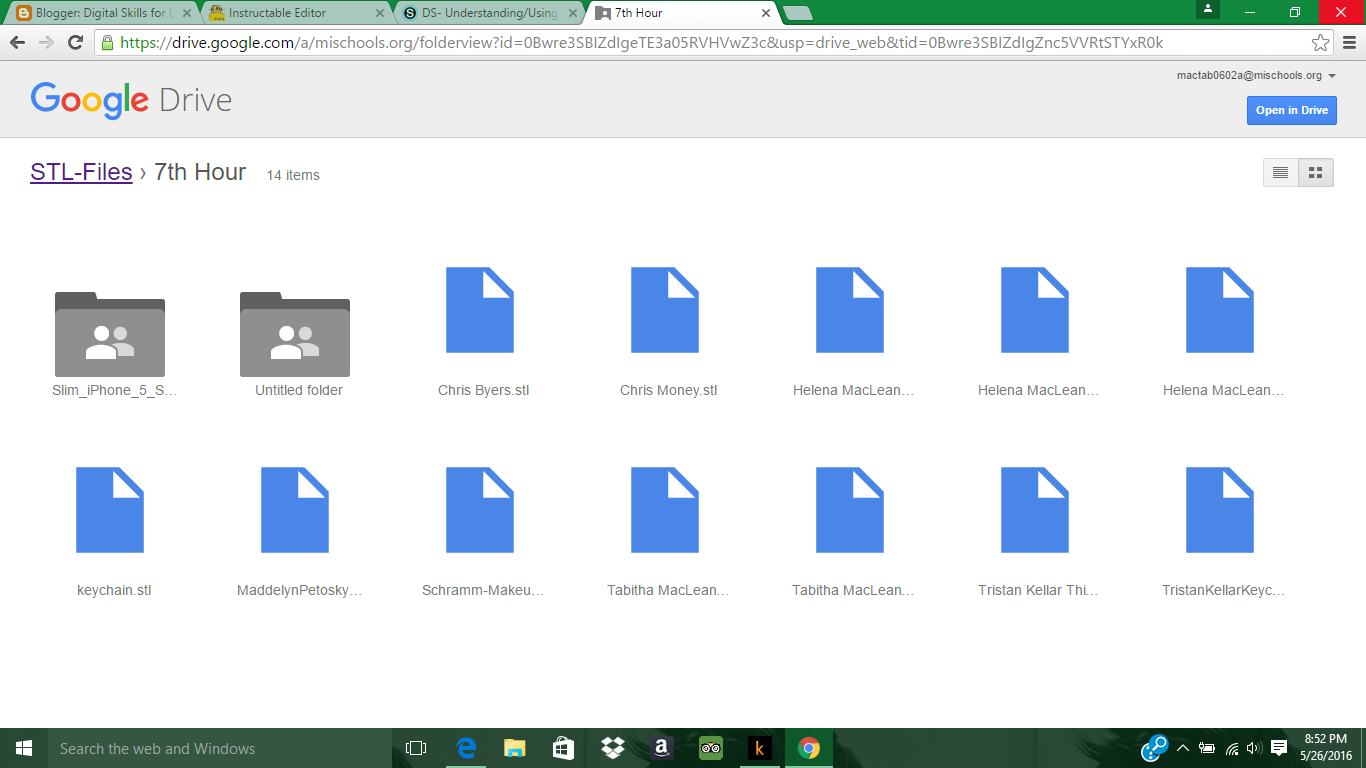The width and height of the screenshot is (1366, 768).
Task: Open the Windows Start menu
Action: tap(24, 748)
